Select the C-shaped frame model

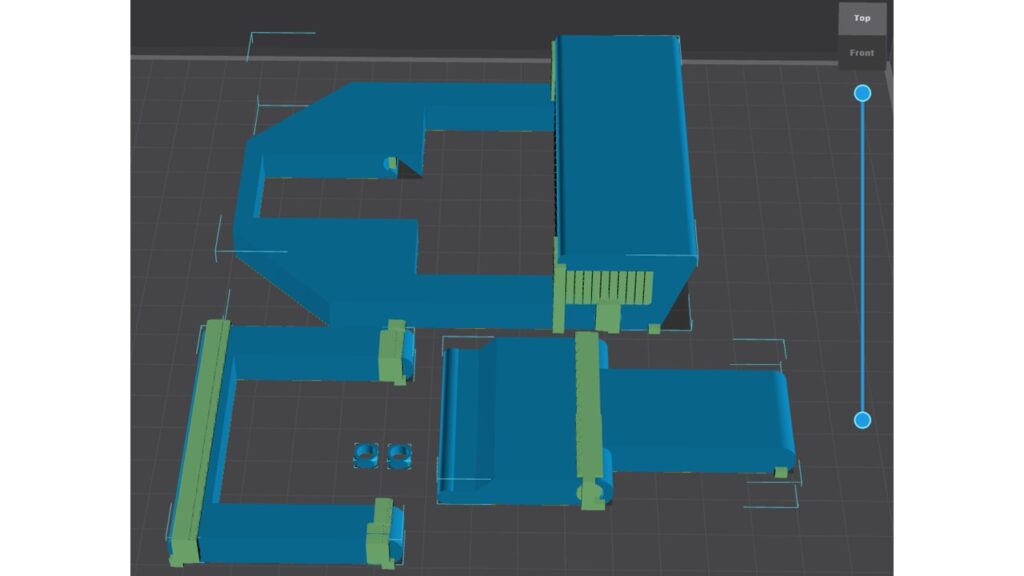[x=392, y=206]
